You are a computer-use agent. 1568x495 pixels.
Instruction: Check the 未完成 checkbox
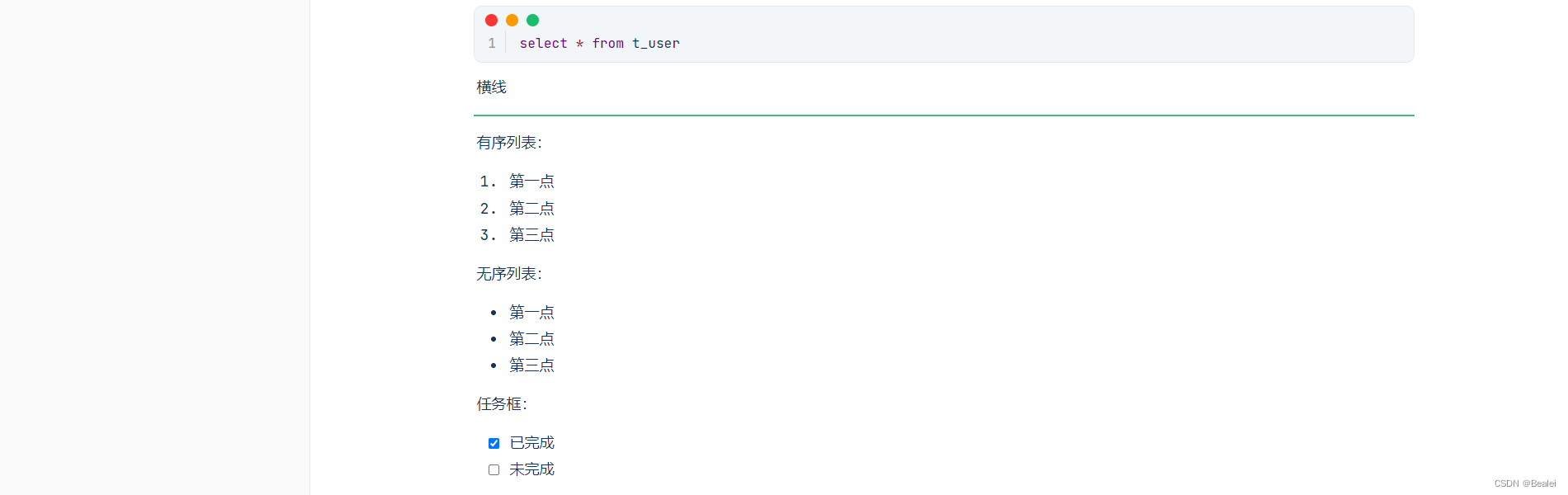coord(494,469)
